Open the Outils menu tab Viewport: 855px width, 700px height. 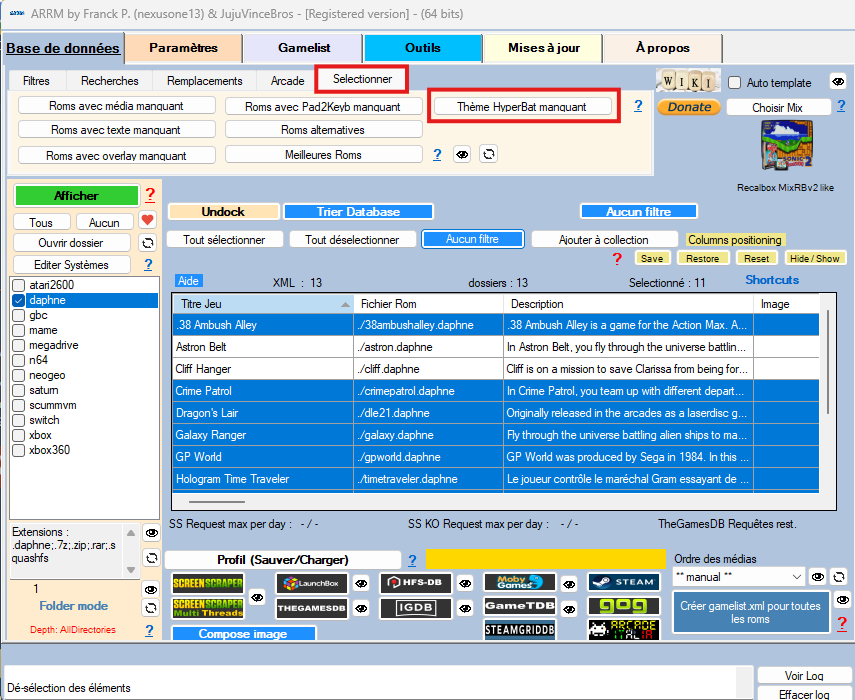tap(422, 48)
